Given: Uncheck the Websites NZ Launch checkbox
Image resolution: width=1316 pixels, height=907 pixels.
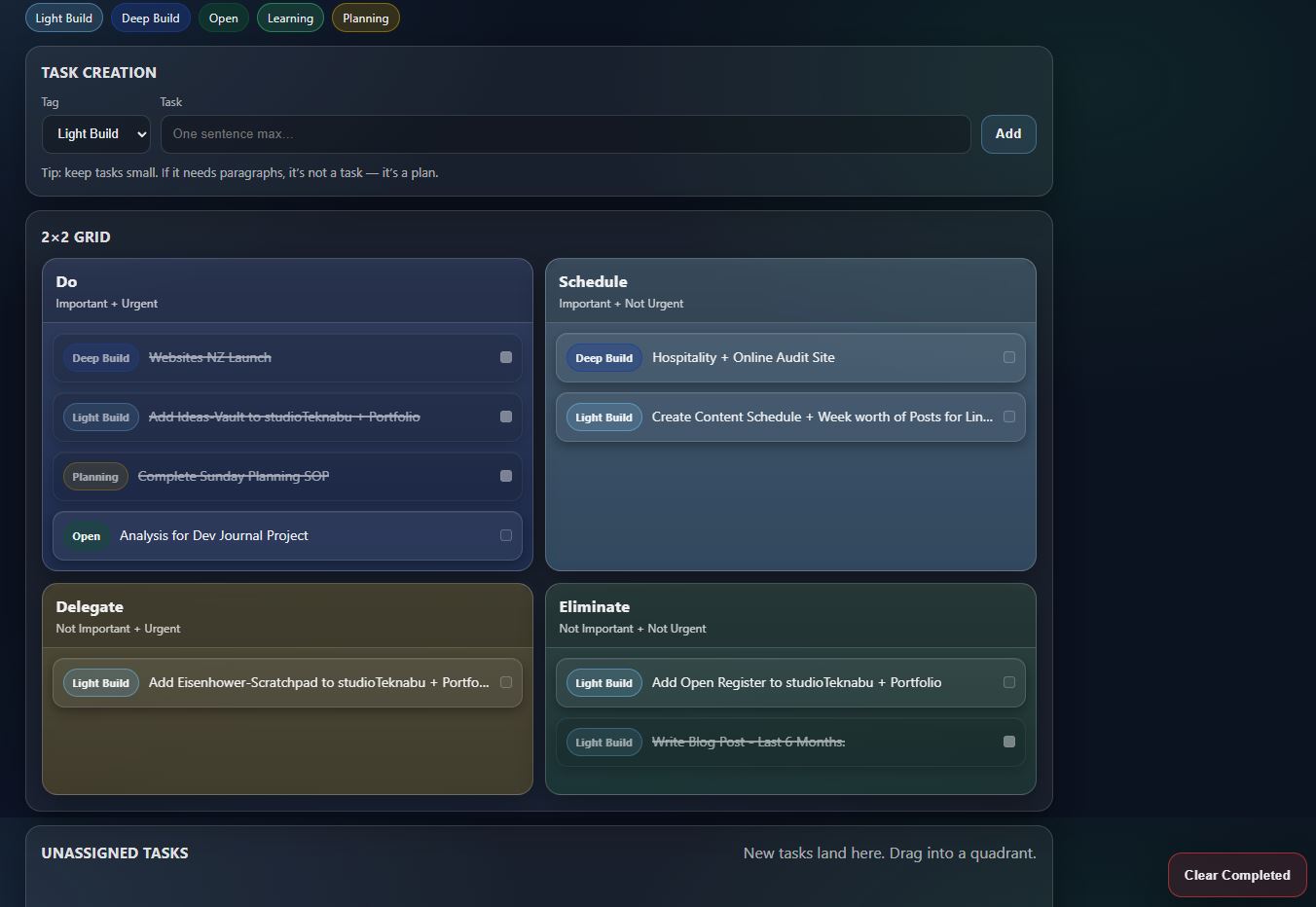Looking at the screenshot, I should [x=506, y=357].
